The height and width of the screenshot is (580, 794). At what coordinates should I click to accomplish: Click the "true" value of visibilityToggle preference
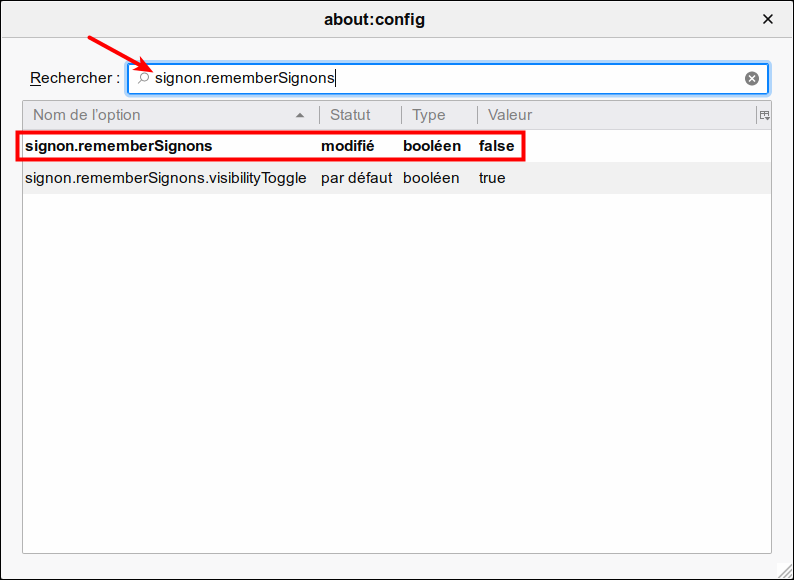click(492, 178)
